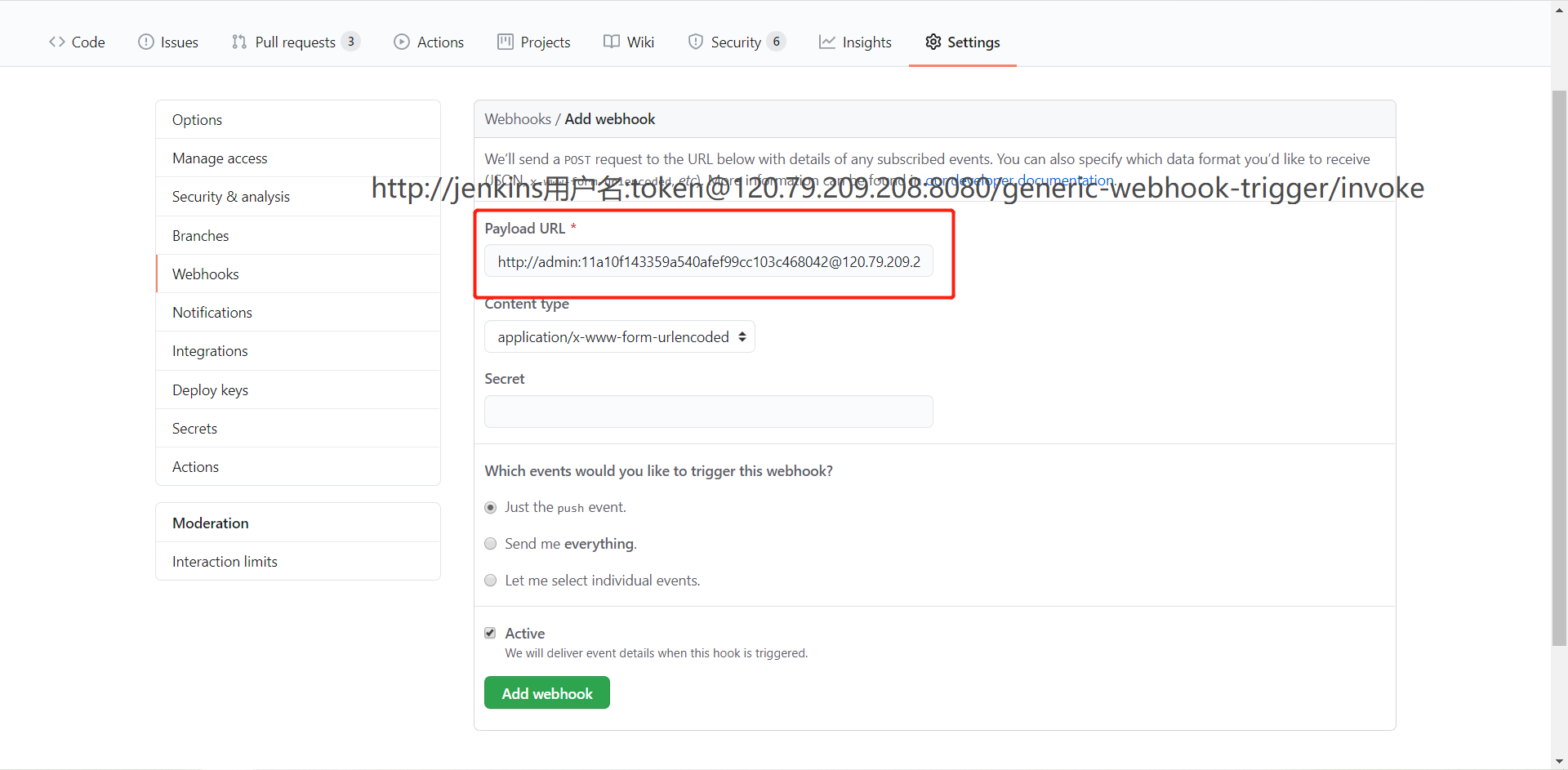
Task: Open Branches settings page
Action: (298, 236)
